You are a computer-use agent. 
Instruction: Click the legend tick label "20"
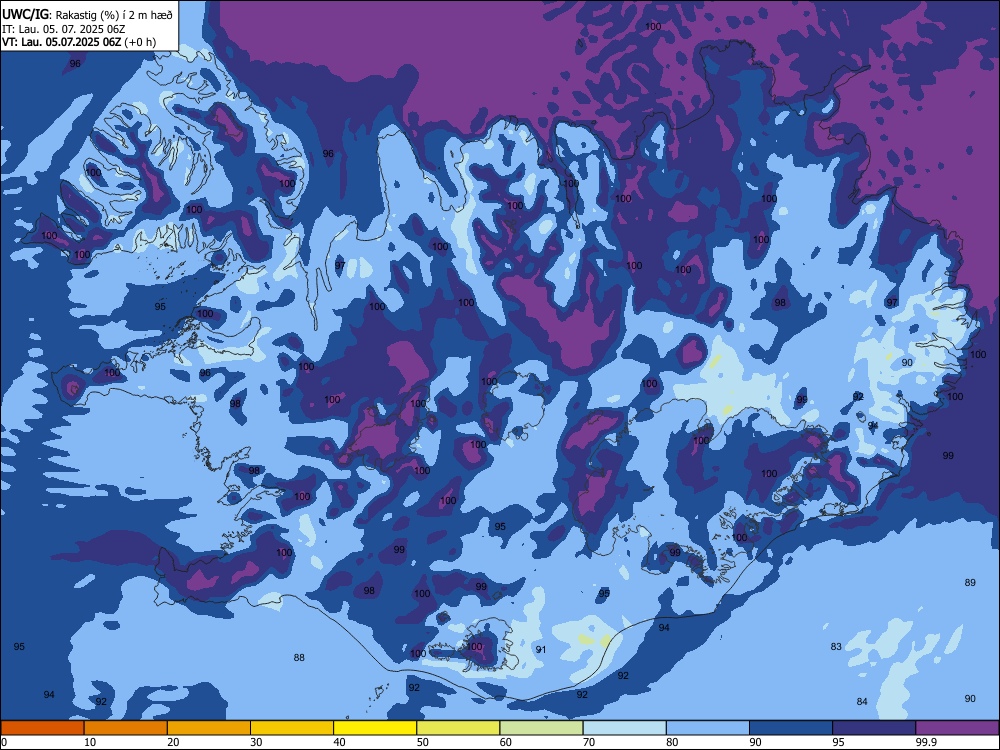click(173, 742)
